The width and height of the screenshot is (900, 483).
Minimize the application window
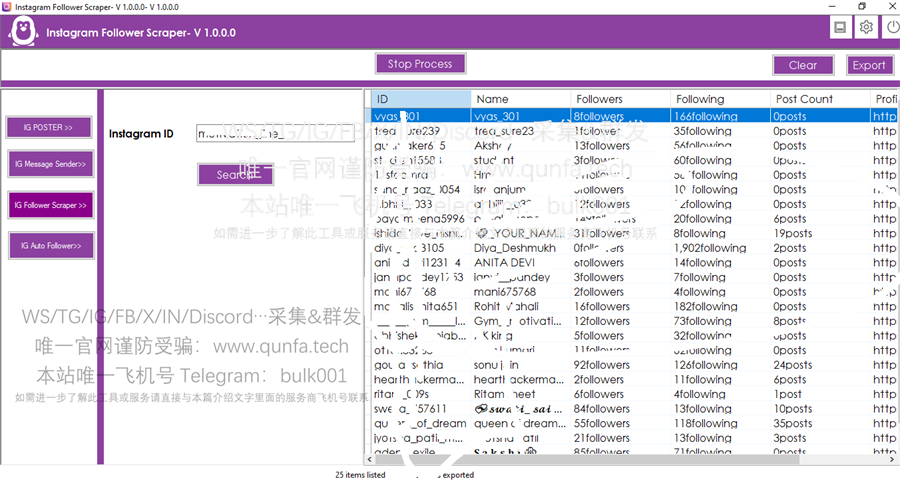(x=832, y=6)
